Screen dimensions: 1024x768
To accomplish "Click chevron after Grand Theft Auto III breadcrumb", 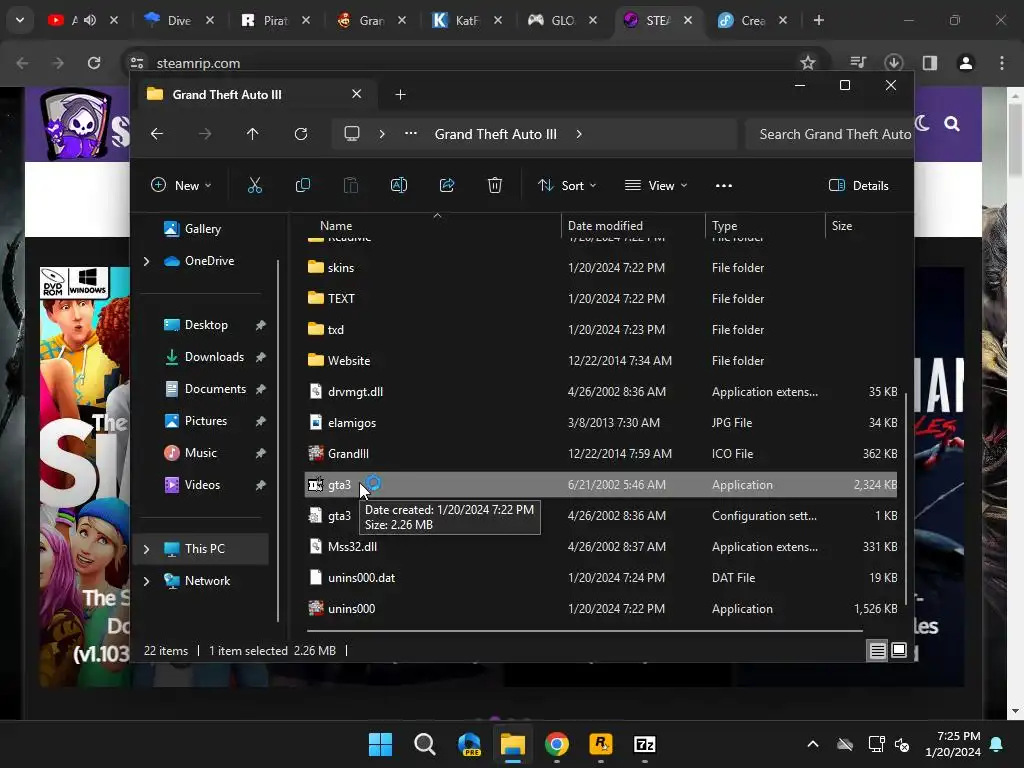I will pyautogui.click(x=579, y=134).
